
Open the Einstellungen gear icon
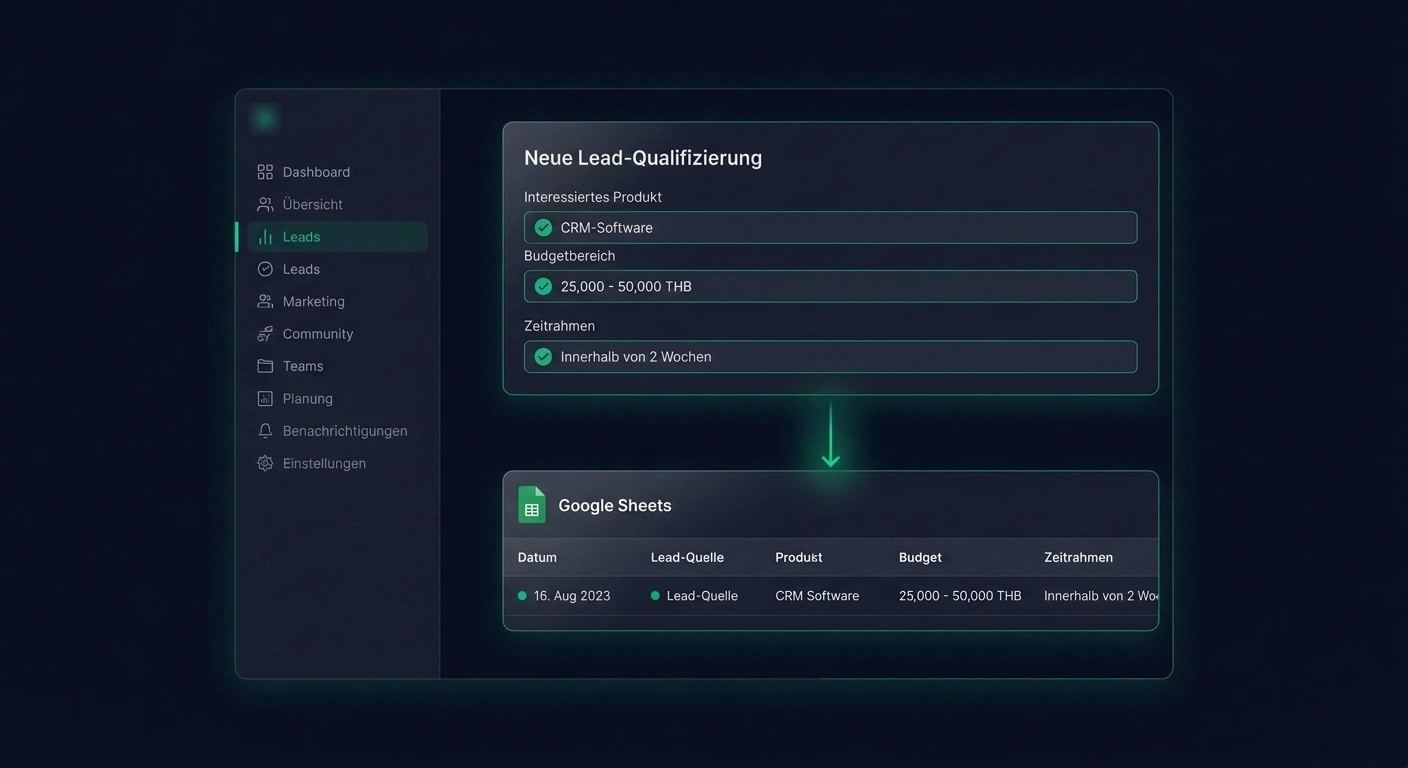pyautogui.click(x=265, y=463)
